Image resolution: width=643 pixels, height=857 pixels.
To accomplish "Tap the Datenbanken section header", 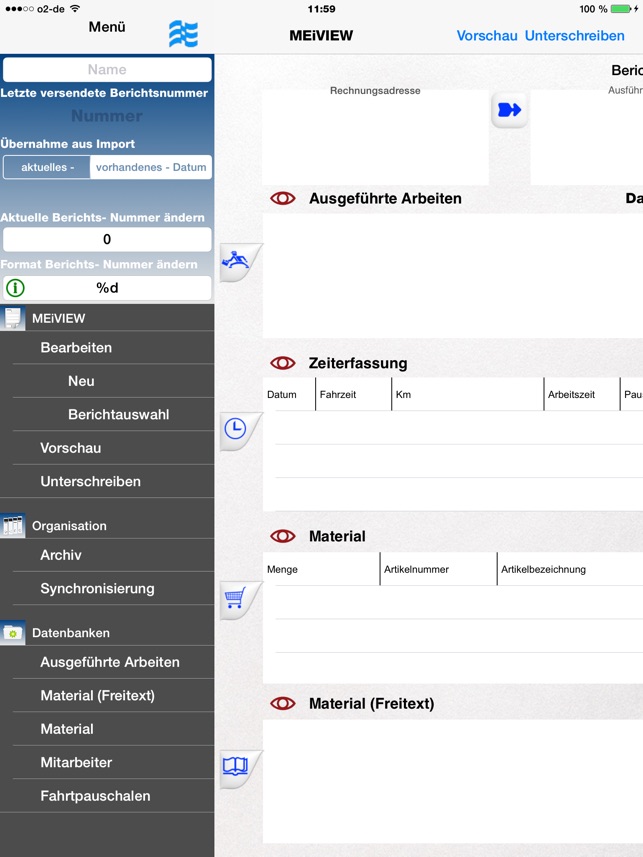I will pos(107,633).
